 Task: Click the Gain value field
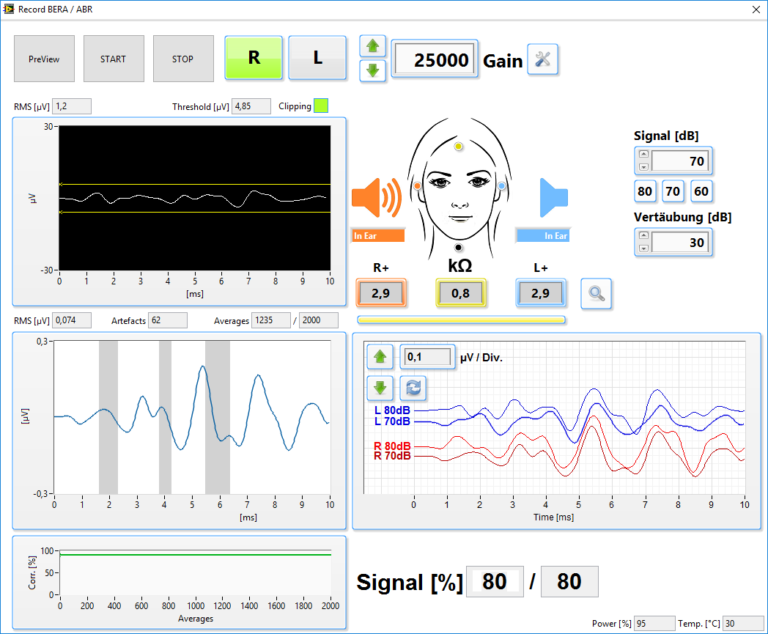pyautogui.click(x=435, y=60)
